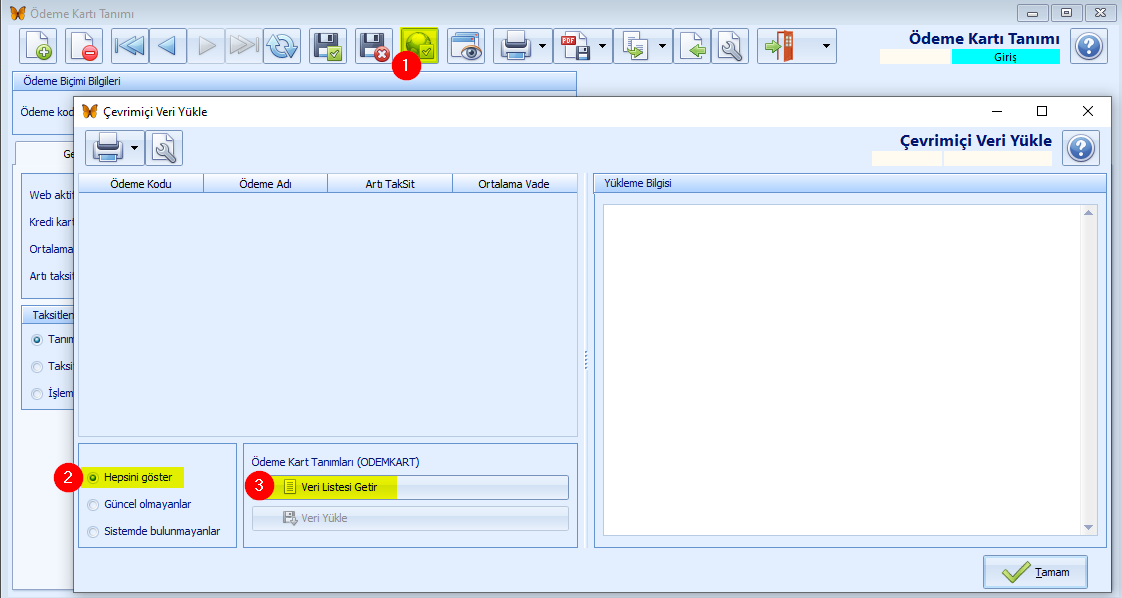Click the help icon in Ödeme Kartı Tanımı window

click(x=1089, y=46)
